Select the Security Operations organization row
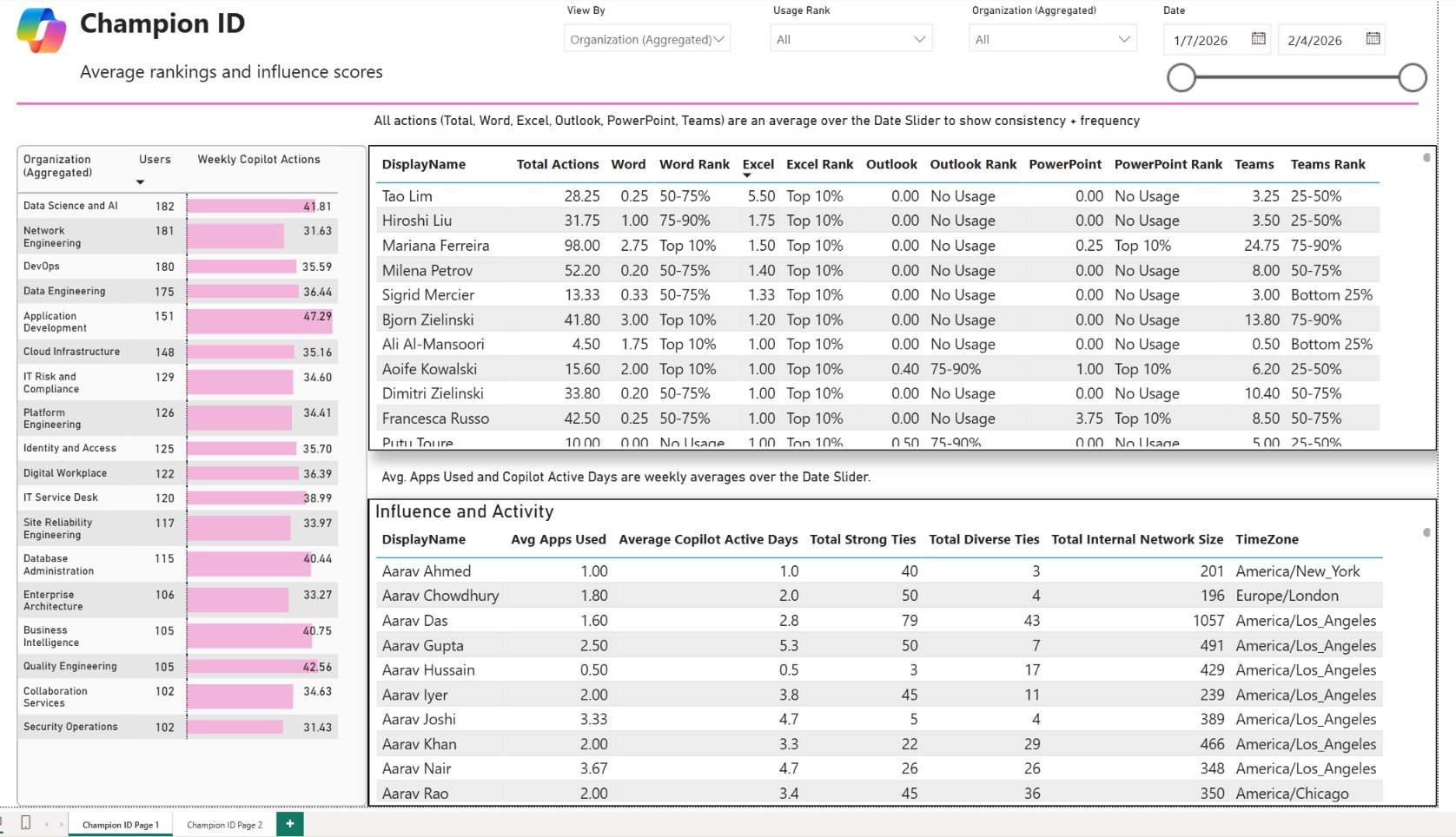The height and width of the screenshot is (837, 1456). (x=177, y=727)
